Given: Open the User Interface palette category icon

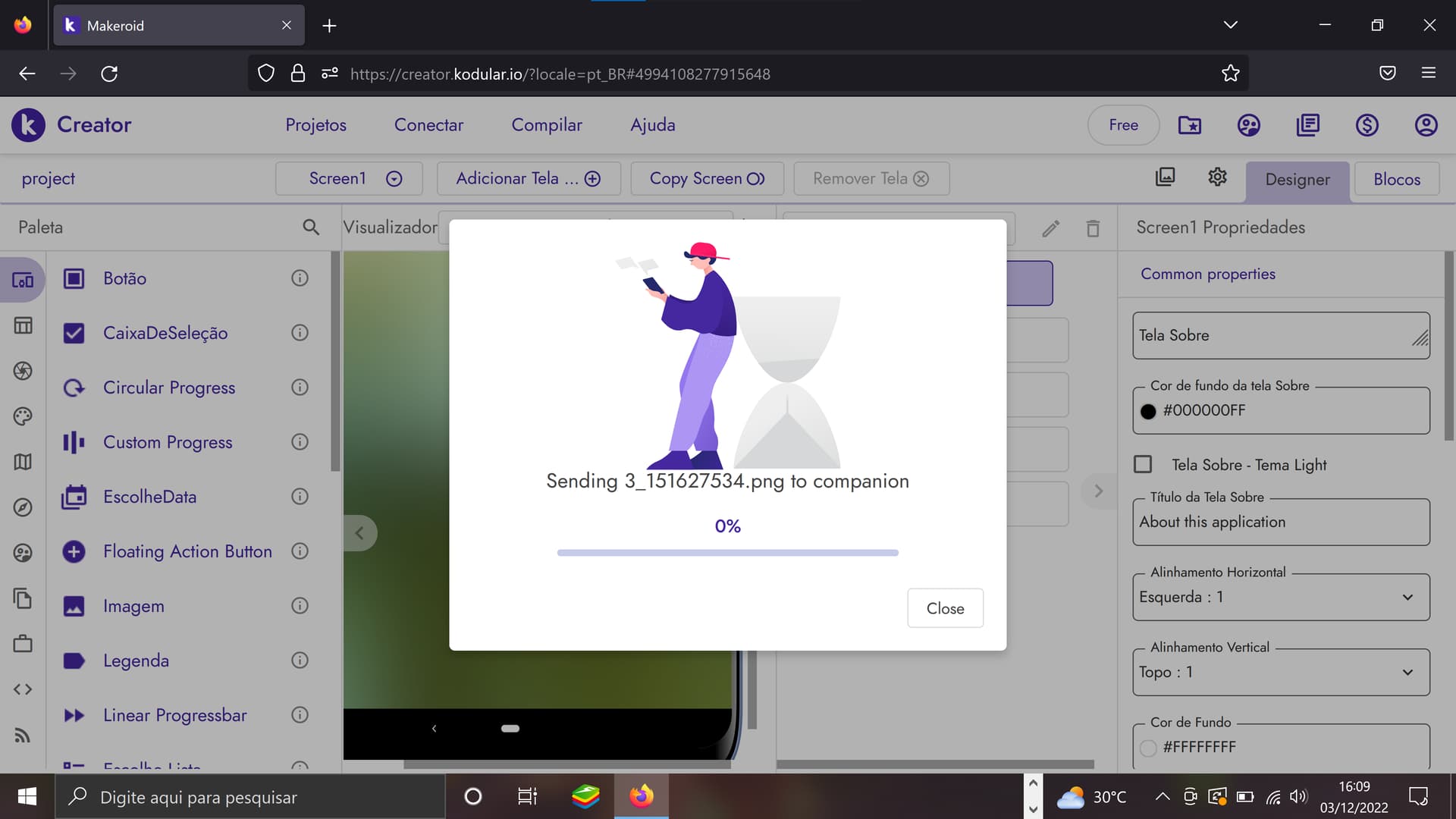Looking at the screenshot, I should (x=23, y=281).
